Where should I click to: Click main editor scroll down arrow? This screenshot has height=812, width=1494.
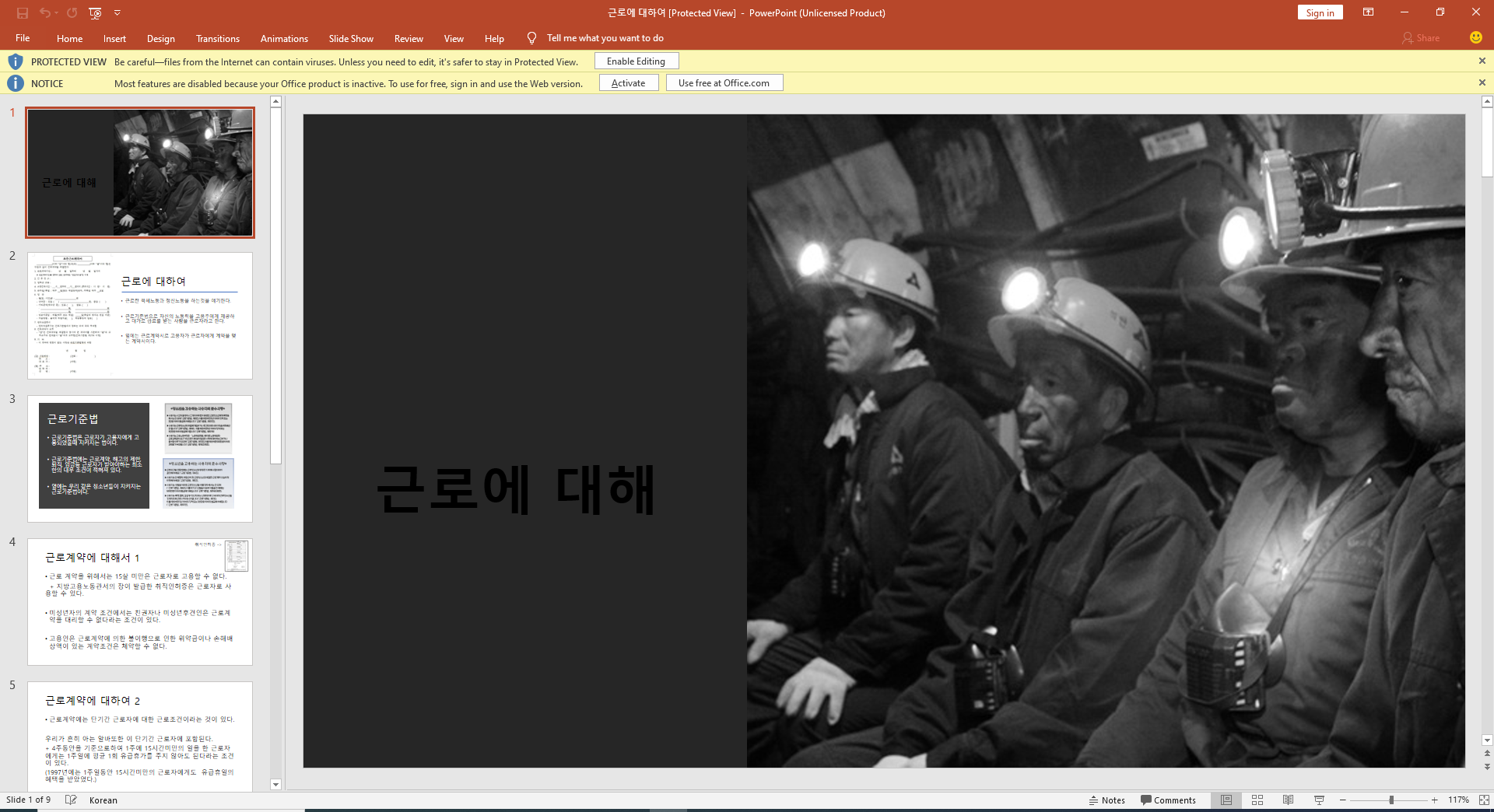coord(1487,740)
